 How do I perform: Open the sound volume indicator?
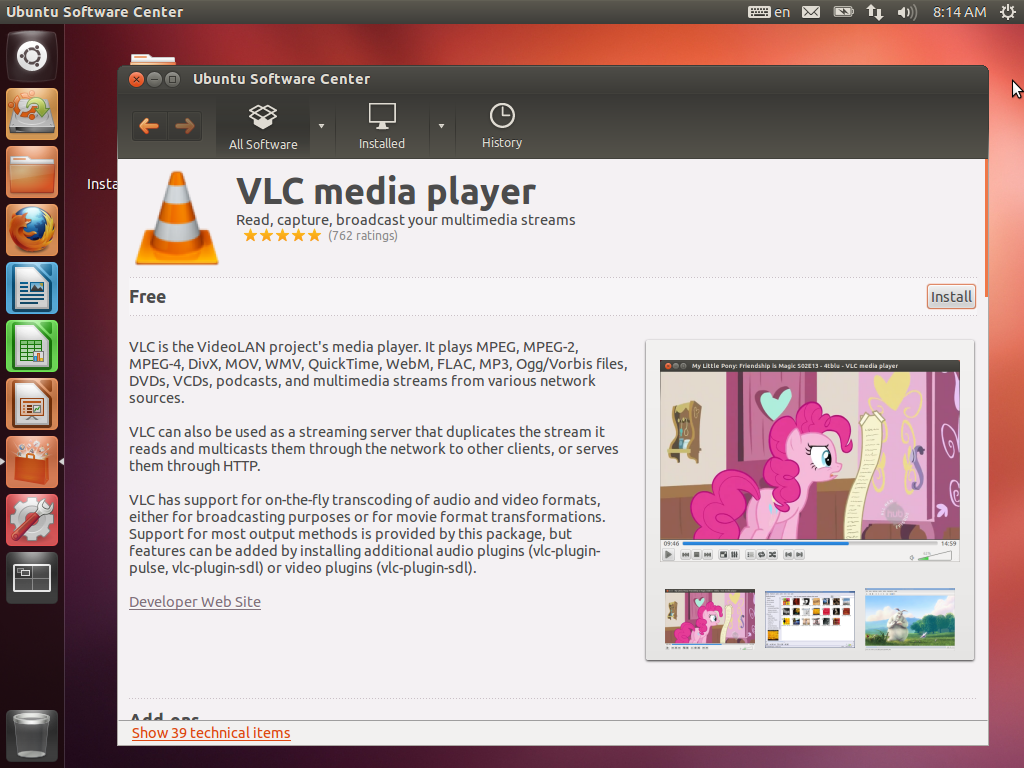click(906, 12)
